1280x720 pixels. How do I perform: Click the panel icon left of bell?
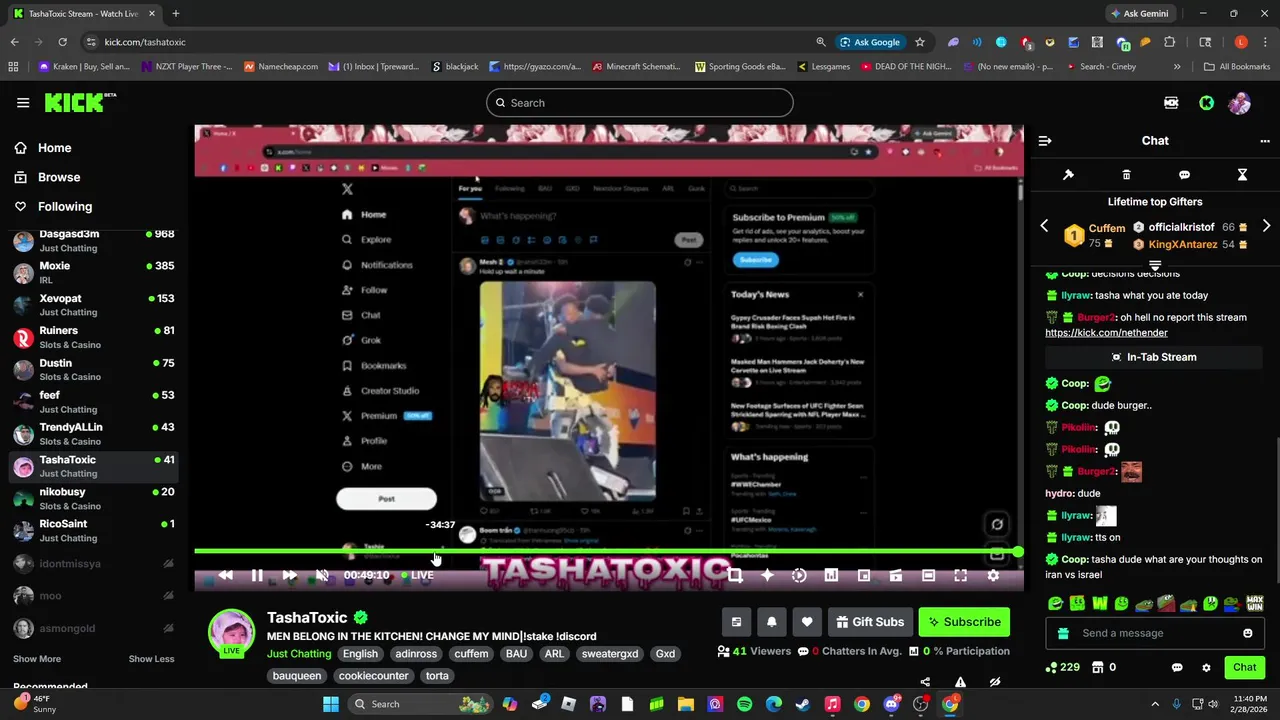tap(736, 622)
